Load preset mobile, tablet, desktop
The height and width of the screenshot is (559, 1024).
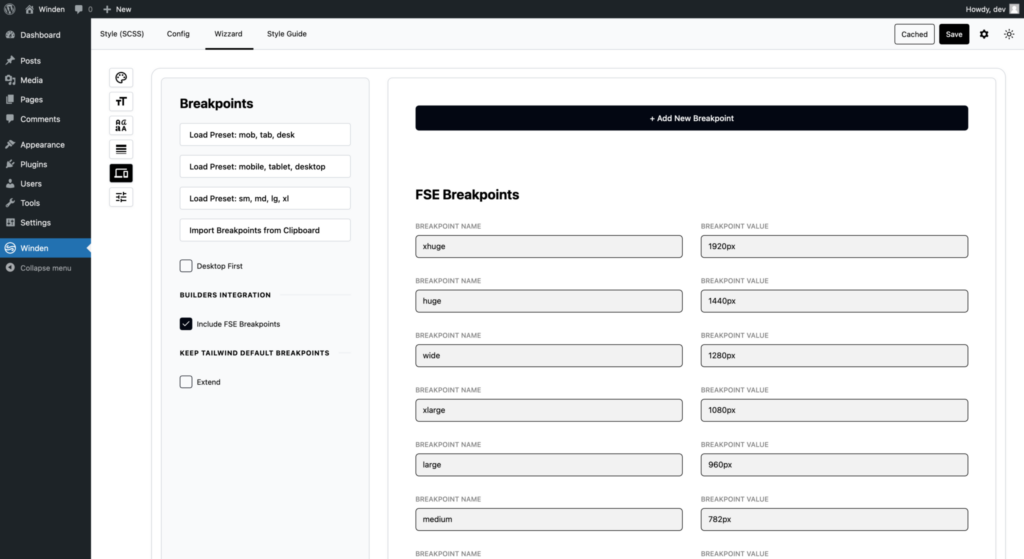coord(264,167)
